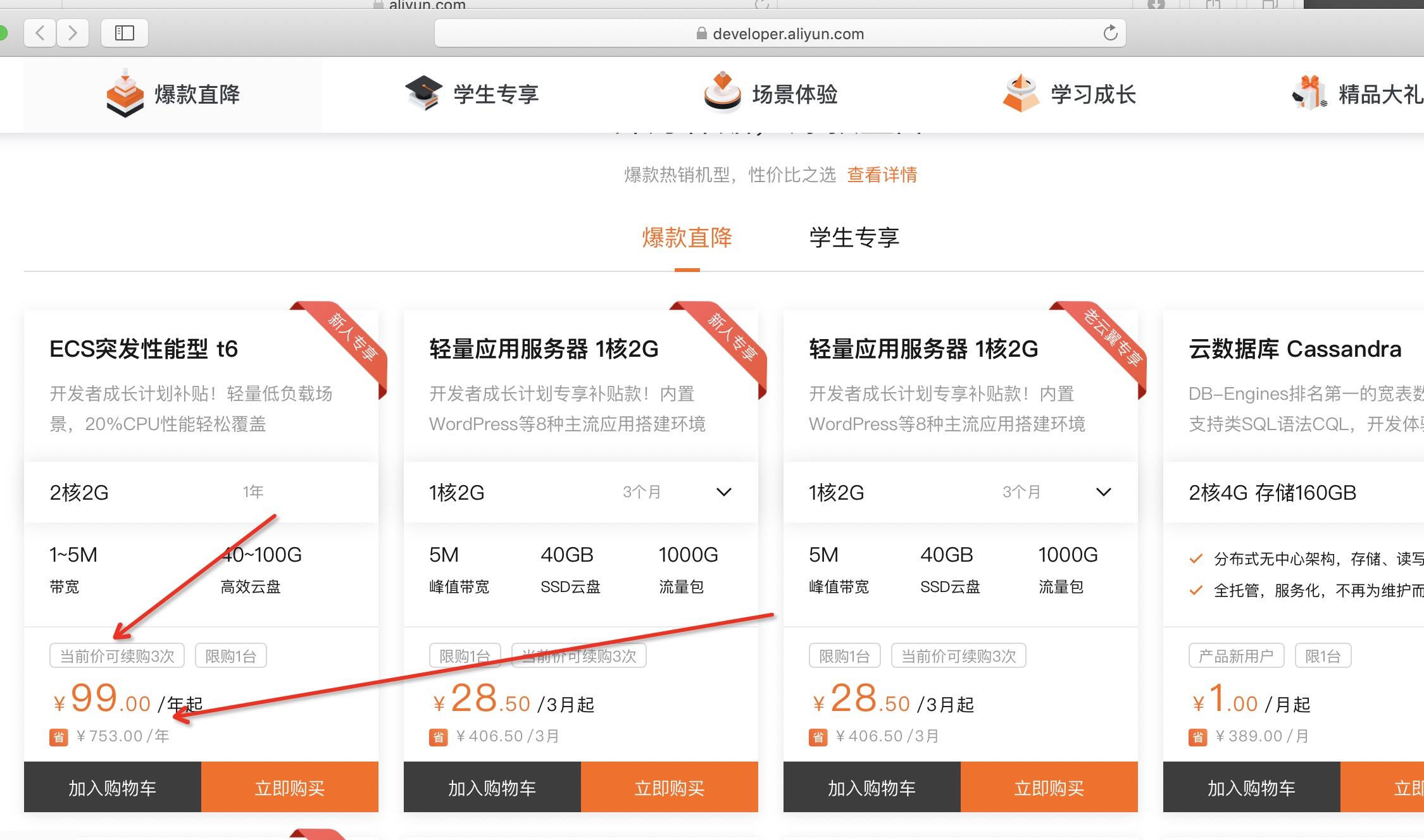Click checkmark beside 分布式无中心架构
The height and width of the screenshot is (840, 1424).
pos(1196,559)
